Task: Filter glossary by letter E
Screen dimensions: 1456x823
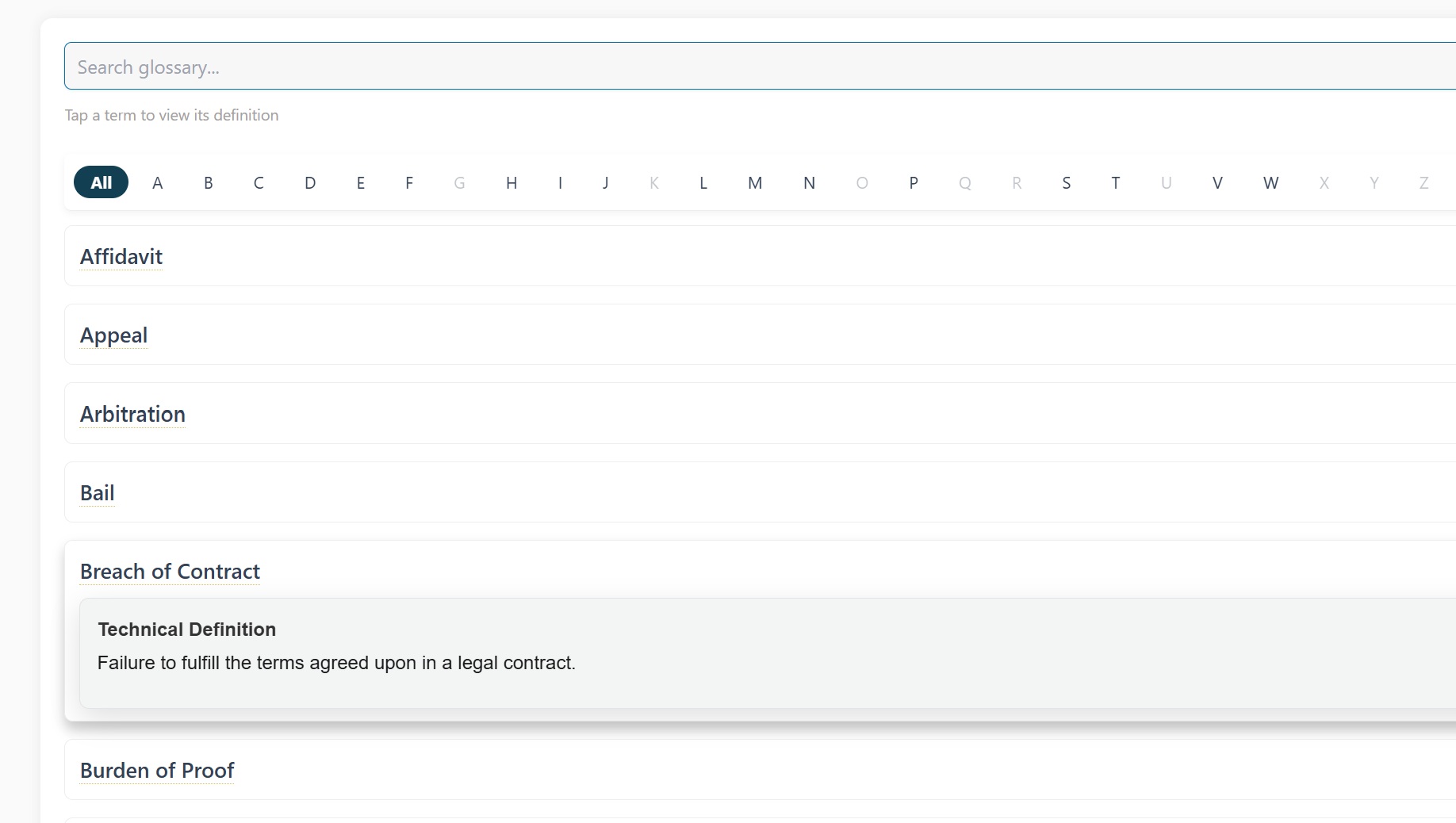Action: click(x=361, y=182)
